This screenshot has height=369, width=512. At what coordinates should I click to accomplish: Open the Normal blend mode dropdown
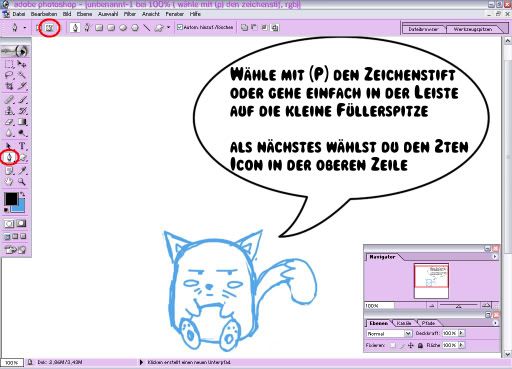(389, 333)
